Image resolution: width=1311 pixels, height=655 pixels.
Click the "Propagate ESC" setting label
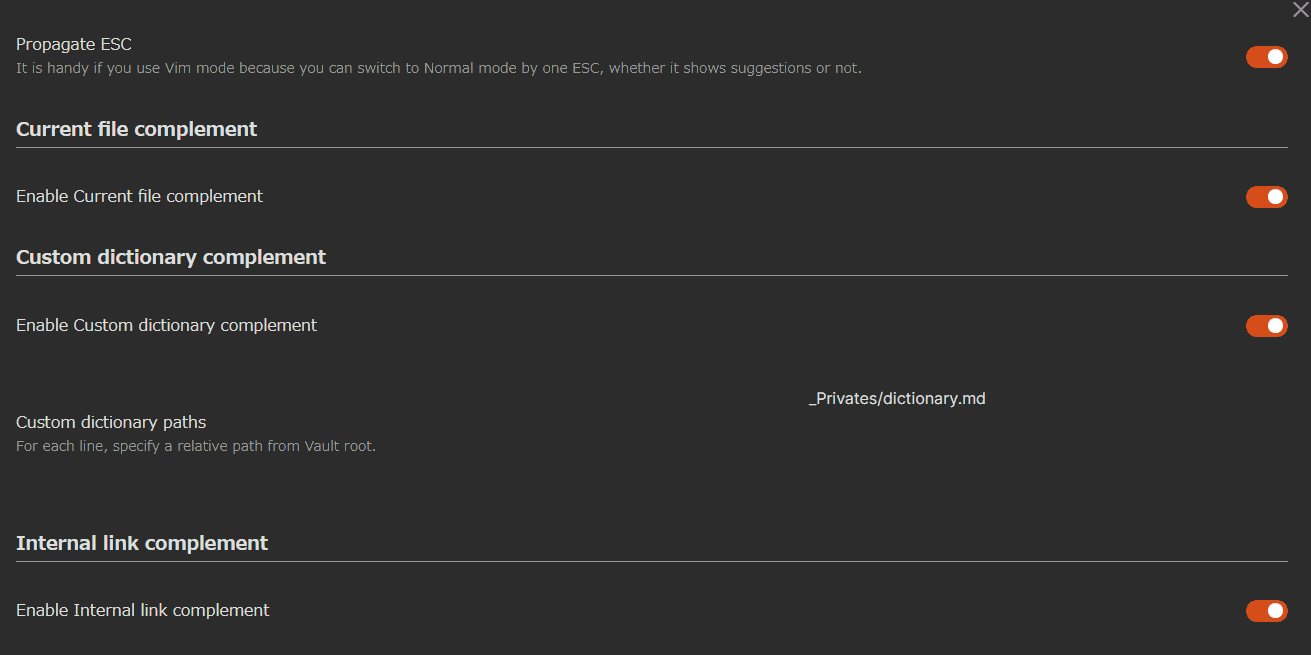click(73, 44)
